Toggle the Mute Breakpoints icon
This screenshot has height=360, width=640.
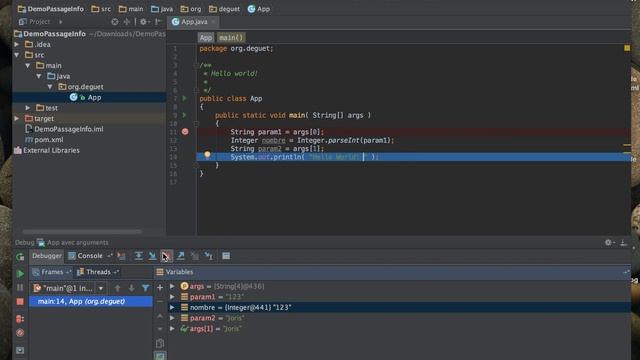20,333
